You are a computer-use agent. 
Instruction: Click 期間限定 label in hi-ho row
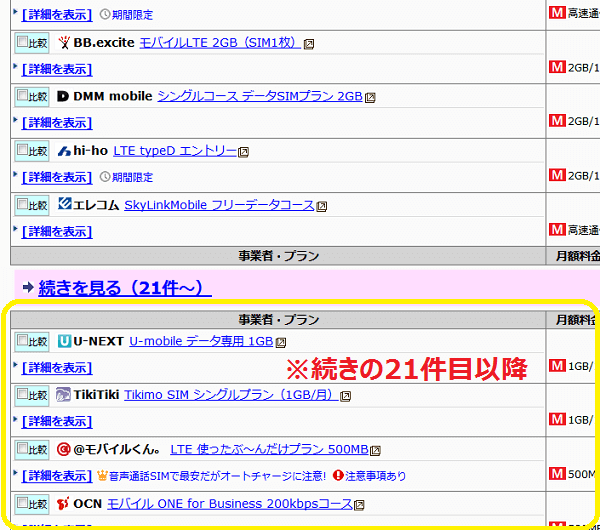pyautogui.click(x=132, y=178)
